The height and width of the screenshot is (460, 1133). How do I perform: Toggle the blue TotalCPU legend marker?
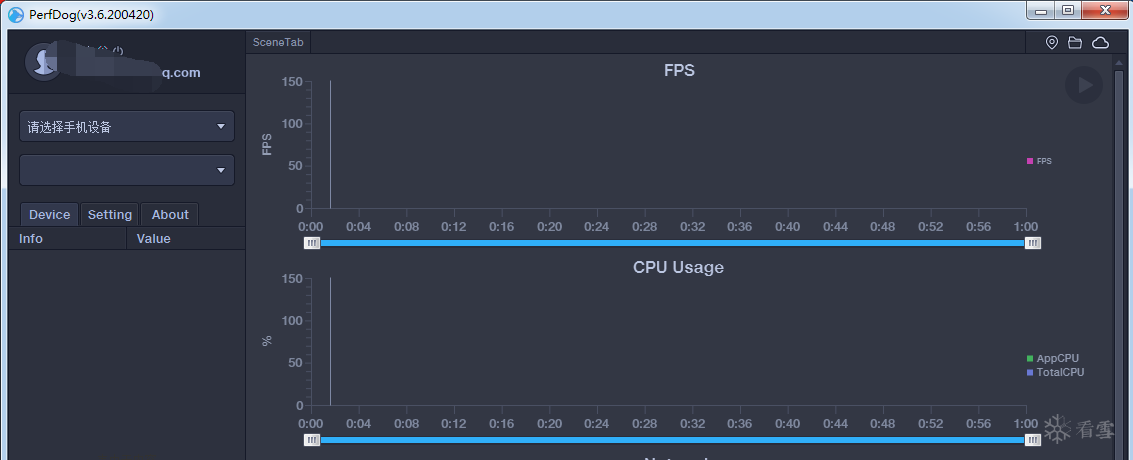pyautogui.click(x=1030, y=372)
